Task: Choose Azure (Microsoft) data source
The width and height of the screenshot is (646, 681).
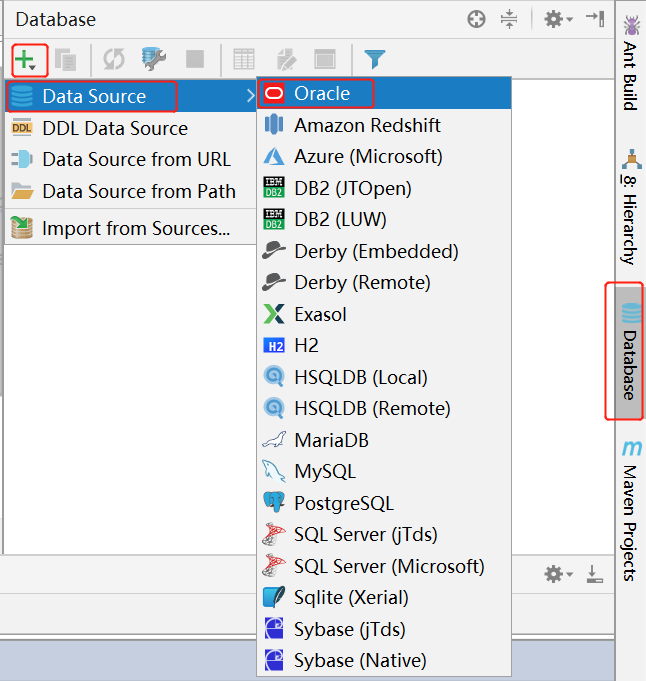Action: point(384,156)
